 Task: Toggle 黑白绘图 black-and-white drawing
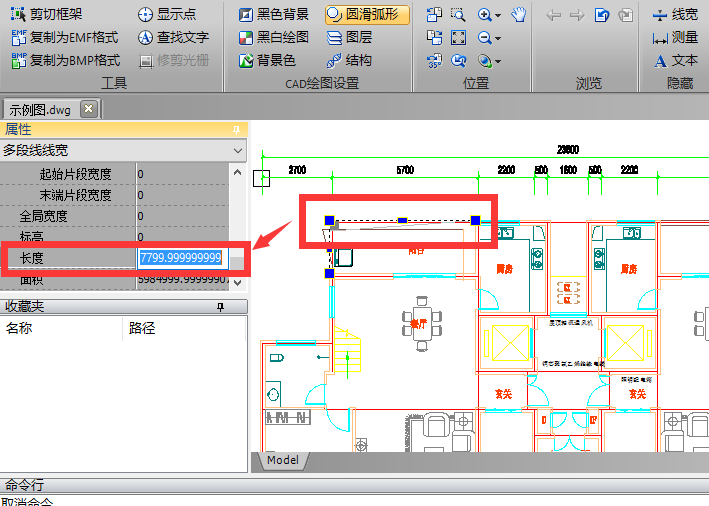point(274,38)
